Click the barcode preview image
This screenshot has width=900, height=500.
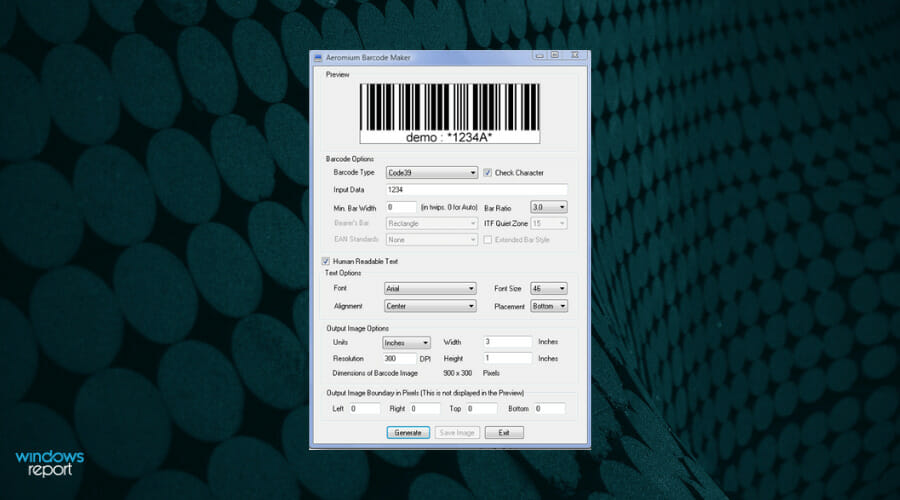[x=449, y=113]
